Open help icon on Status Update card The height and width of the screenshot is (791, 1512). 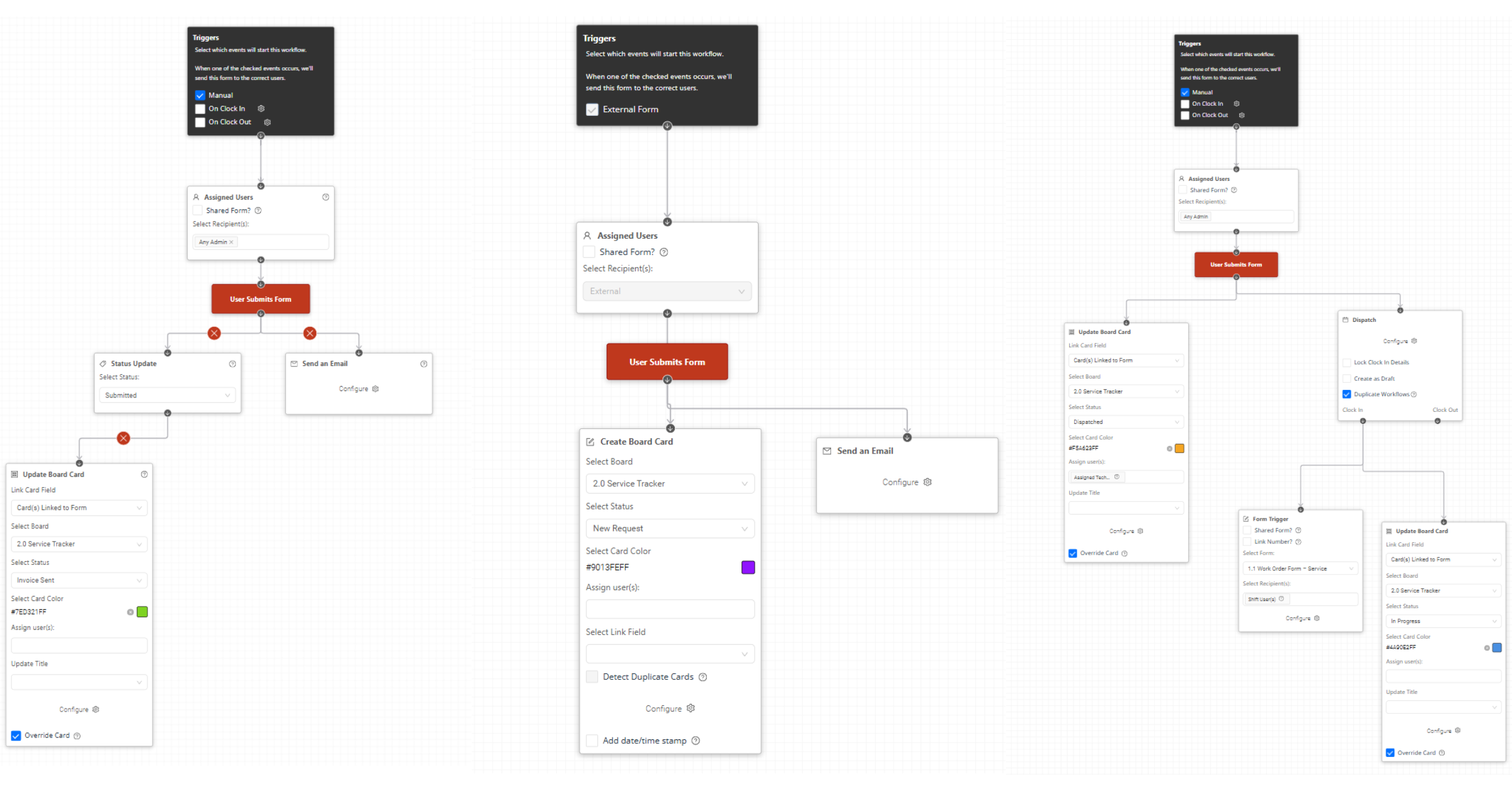pos(232,363)
